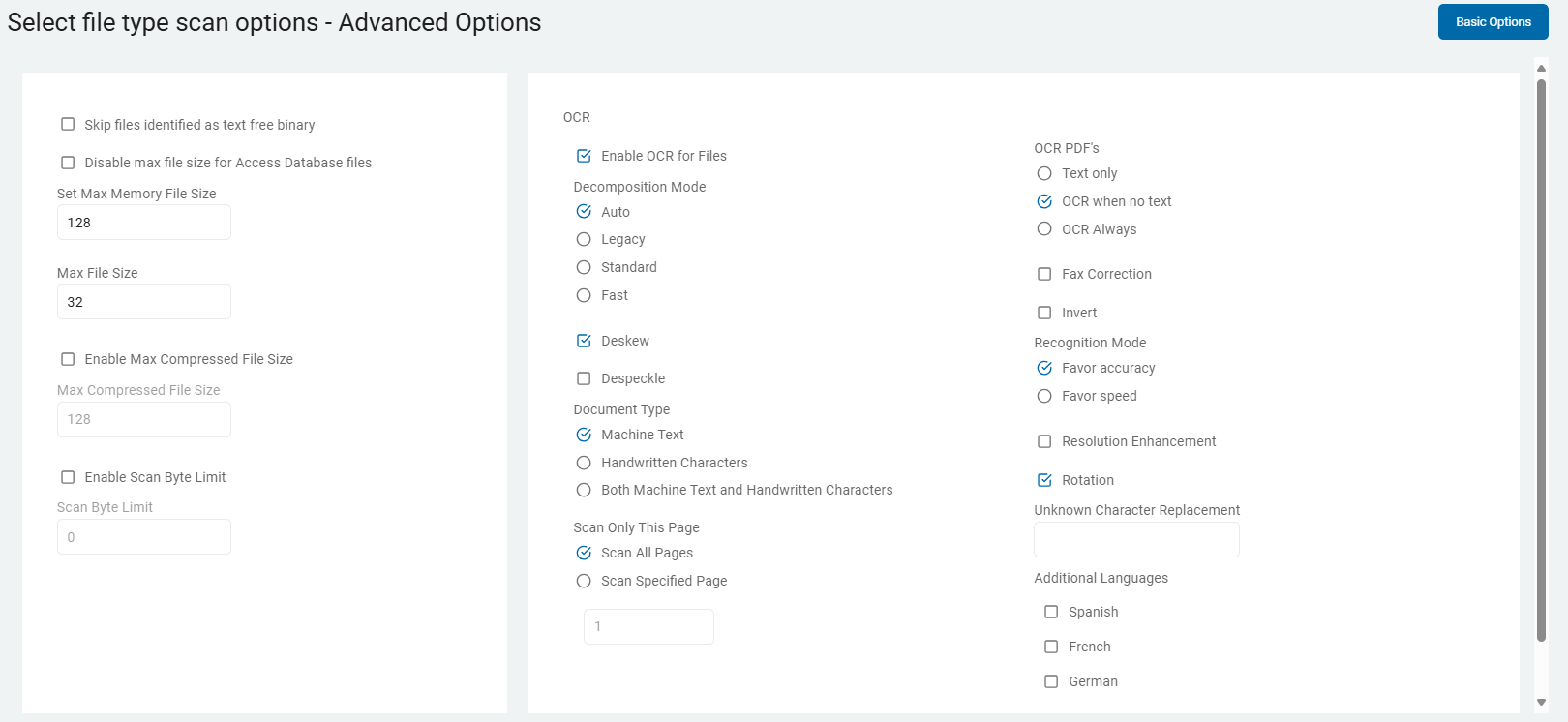Select Favor speed recognition mode
This screenshot has width=1568, height=722.
click(x=1044, y=396)
